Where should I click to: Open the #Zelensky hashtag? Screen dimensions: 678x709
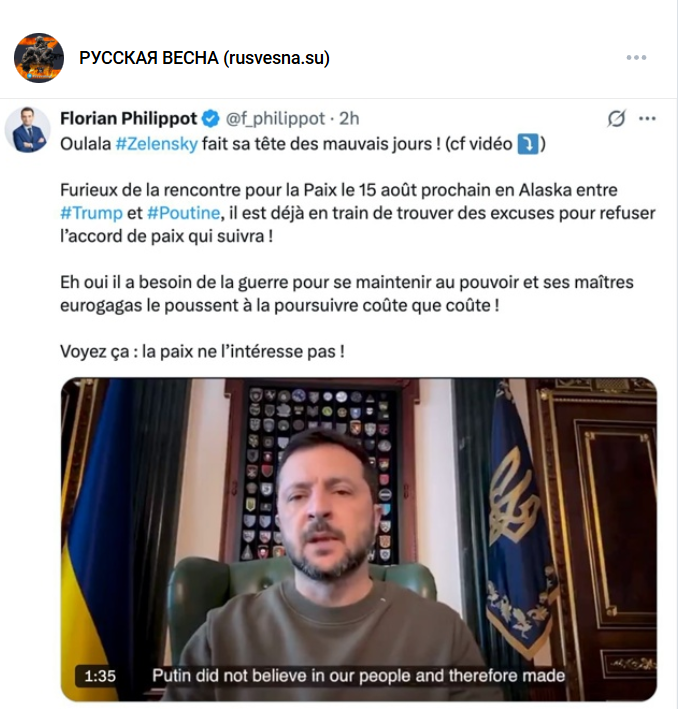[156, 144]
